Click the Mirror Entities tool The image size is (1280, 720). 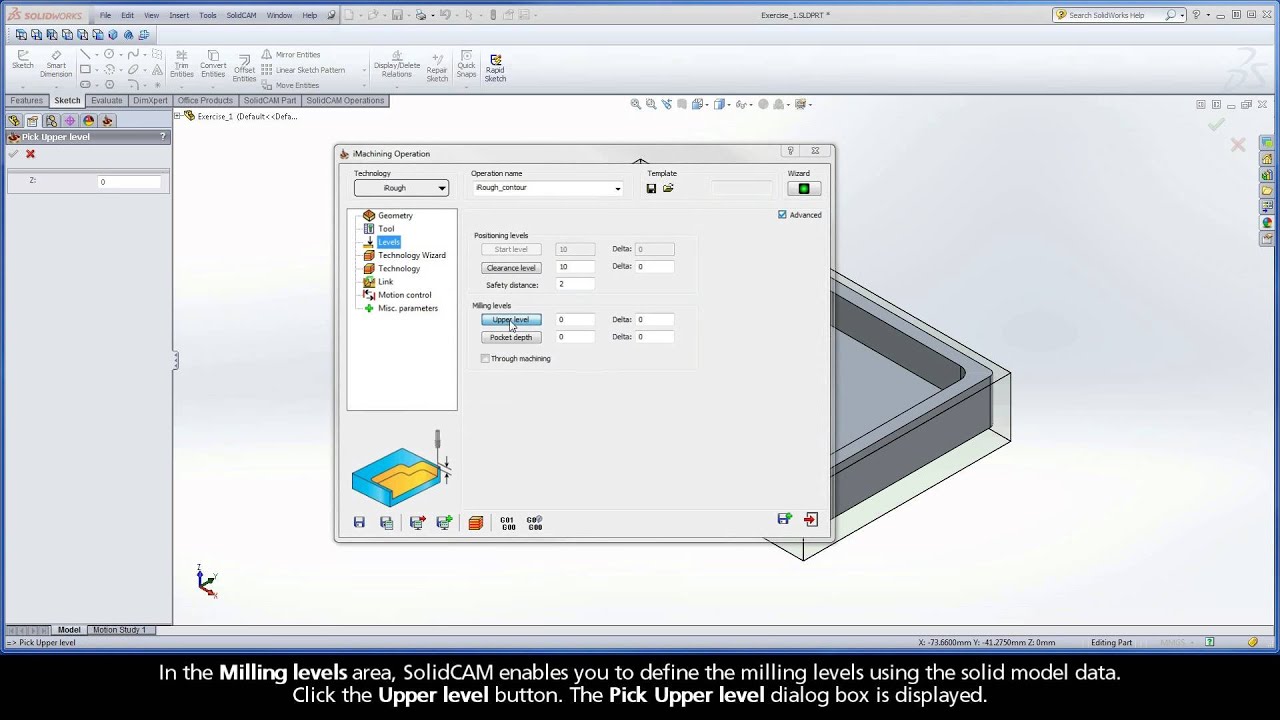(x=291, y=55)
